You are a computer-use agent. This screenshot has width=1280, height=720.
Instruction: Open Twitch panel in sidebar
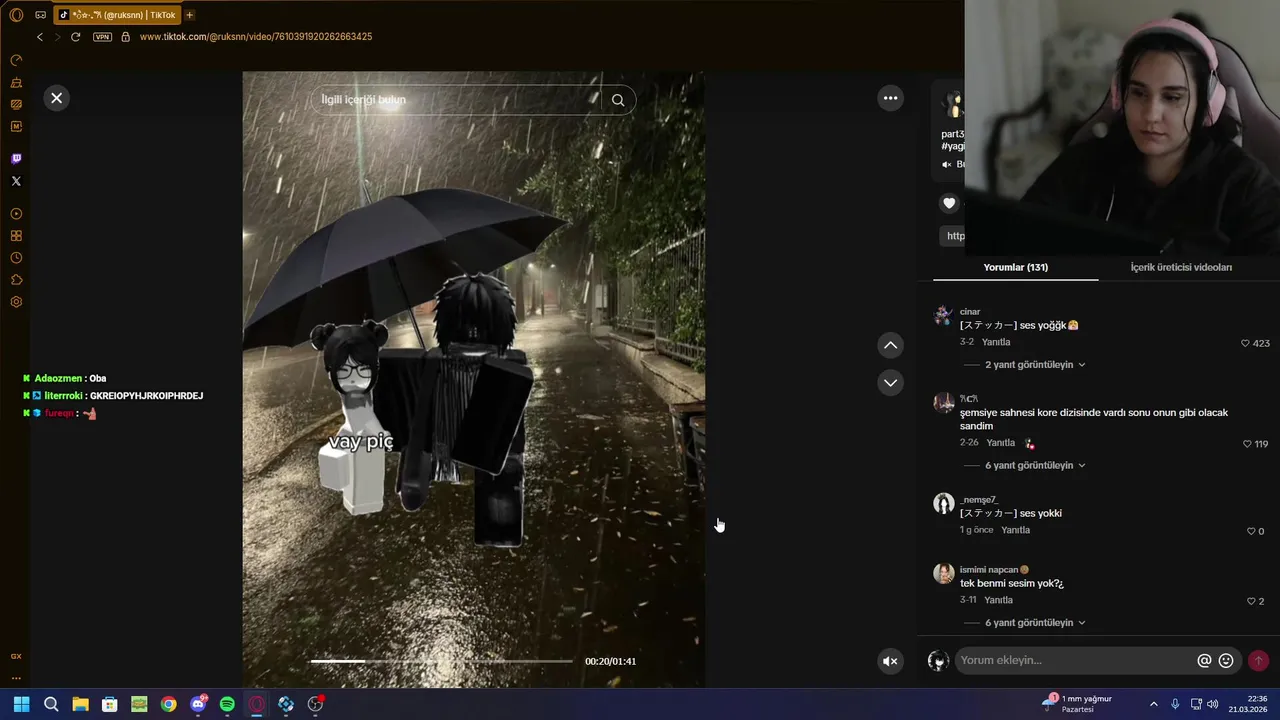click(x=16, y=159)
